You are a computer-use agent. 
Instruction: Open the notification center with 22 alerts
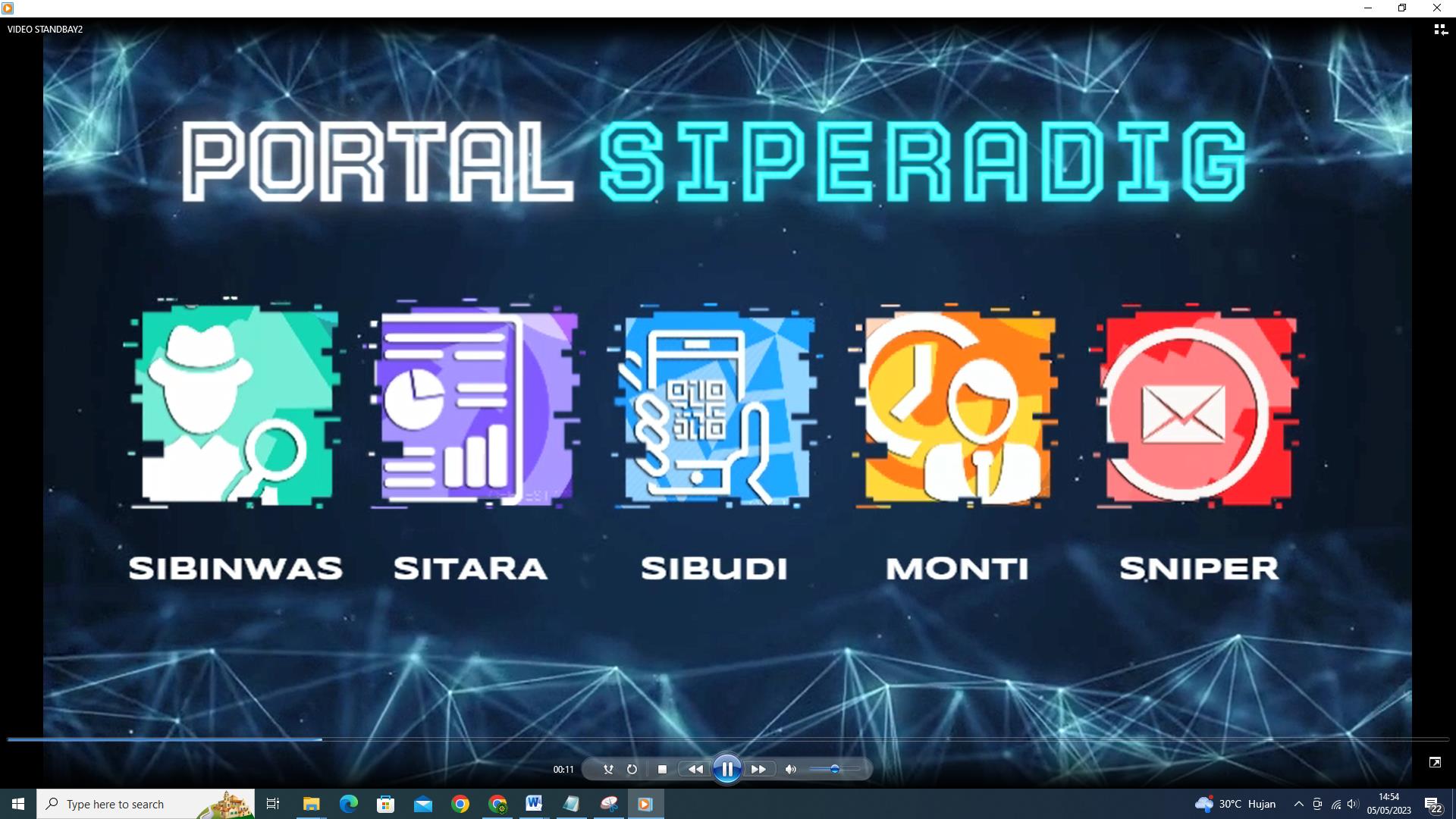tap(1433, 804)
